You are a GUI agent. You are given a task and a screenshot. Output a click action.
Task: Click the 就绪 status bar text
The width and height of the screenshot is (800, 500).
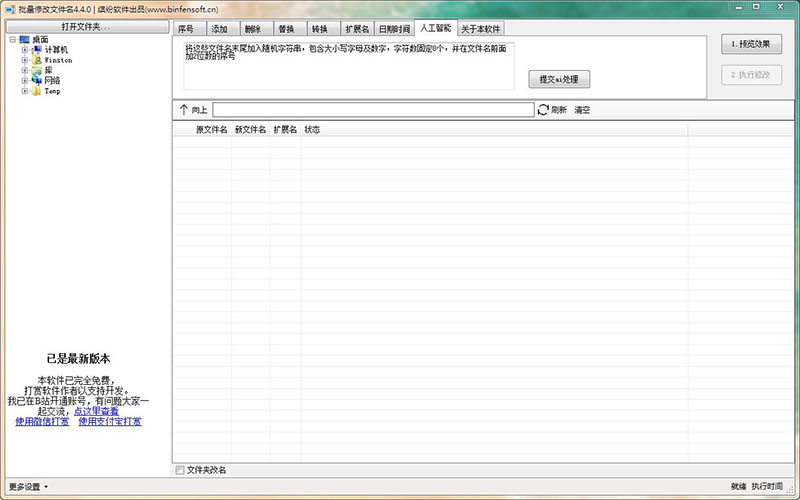pyautogui.click(x=738, y=487)
